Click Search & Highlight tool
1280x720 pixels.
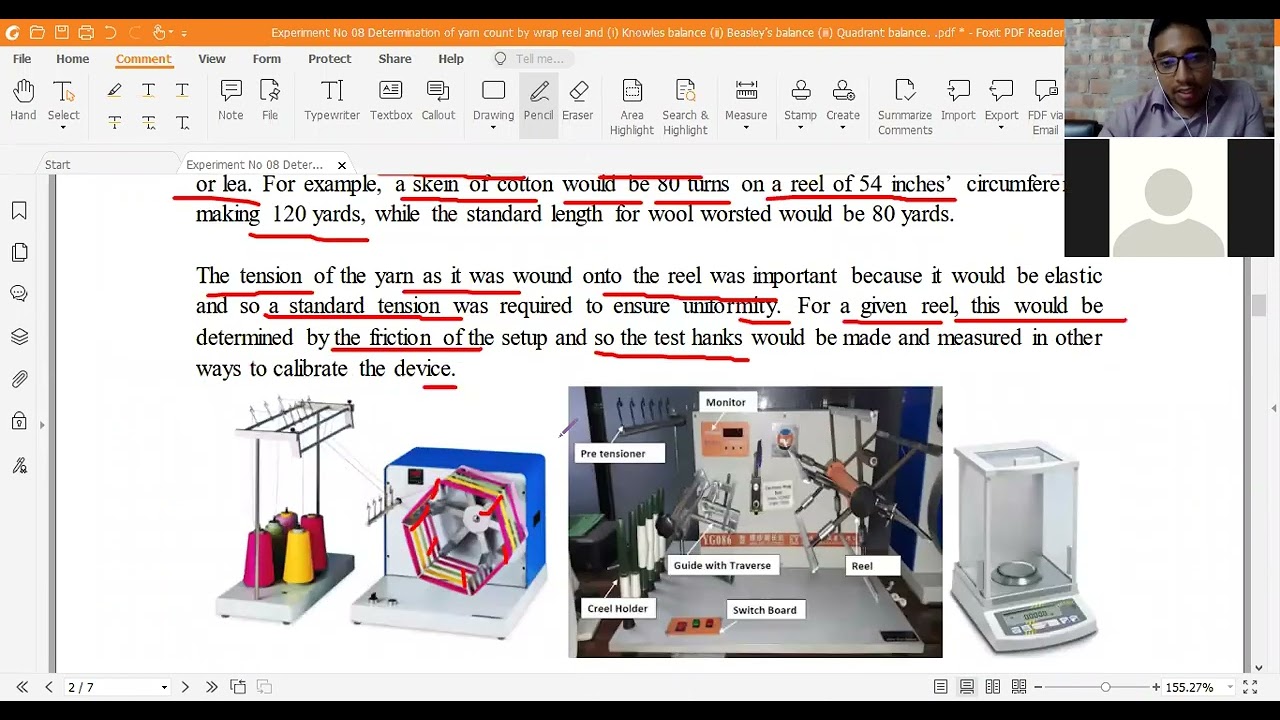point(685,108)
